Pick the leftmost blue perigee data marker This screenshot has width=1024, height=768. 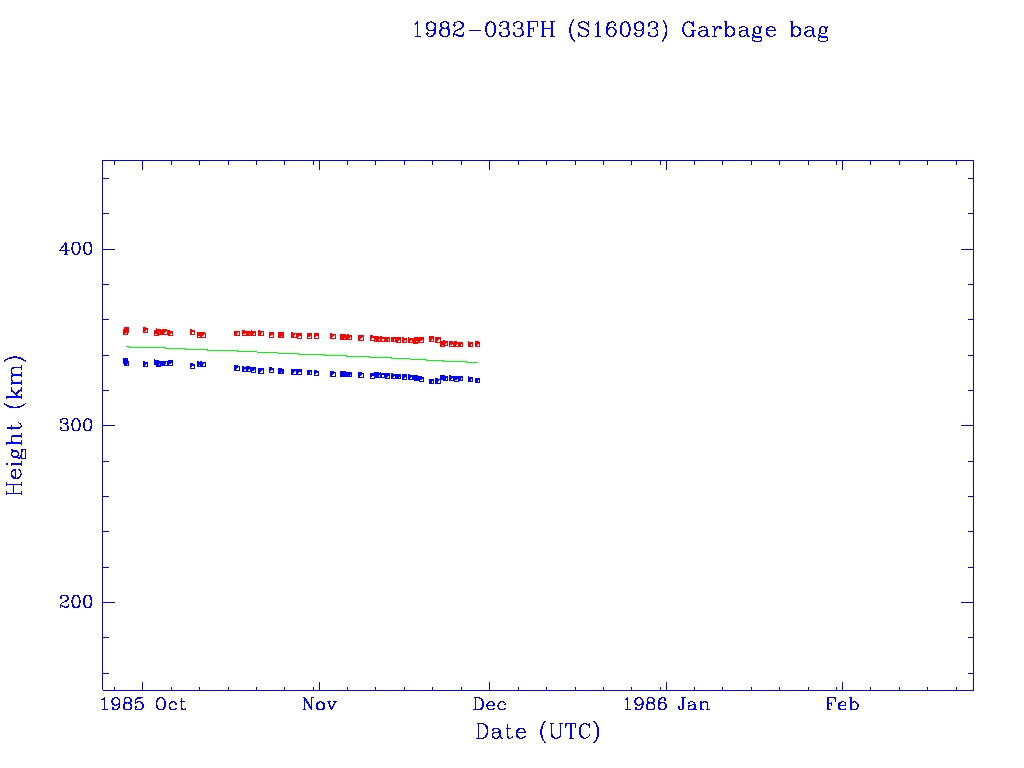[126, 362]
